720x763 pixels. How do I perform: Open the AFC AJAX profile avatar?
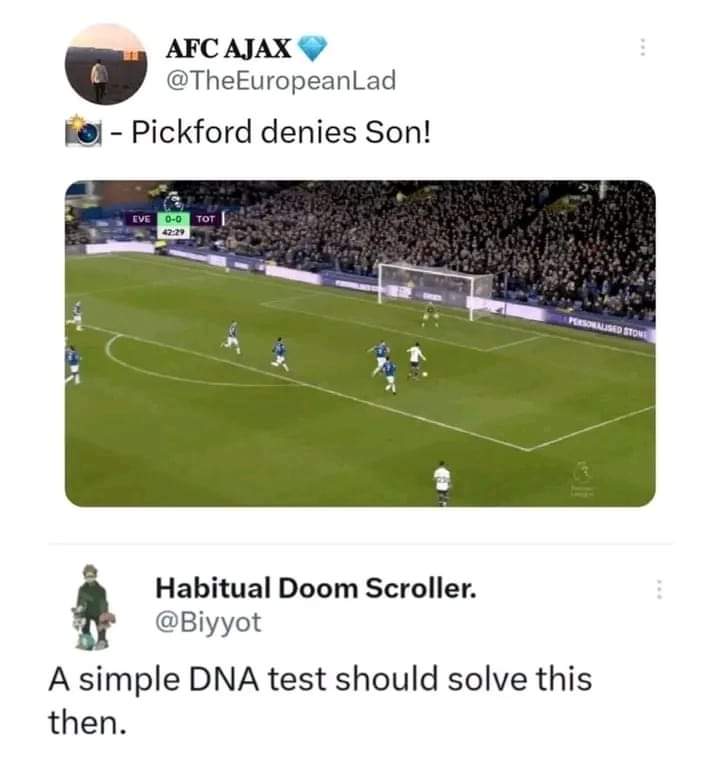point(106,64)
